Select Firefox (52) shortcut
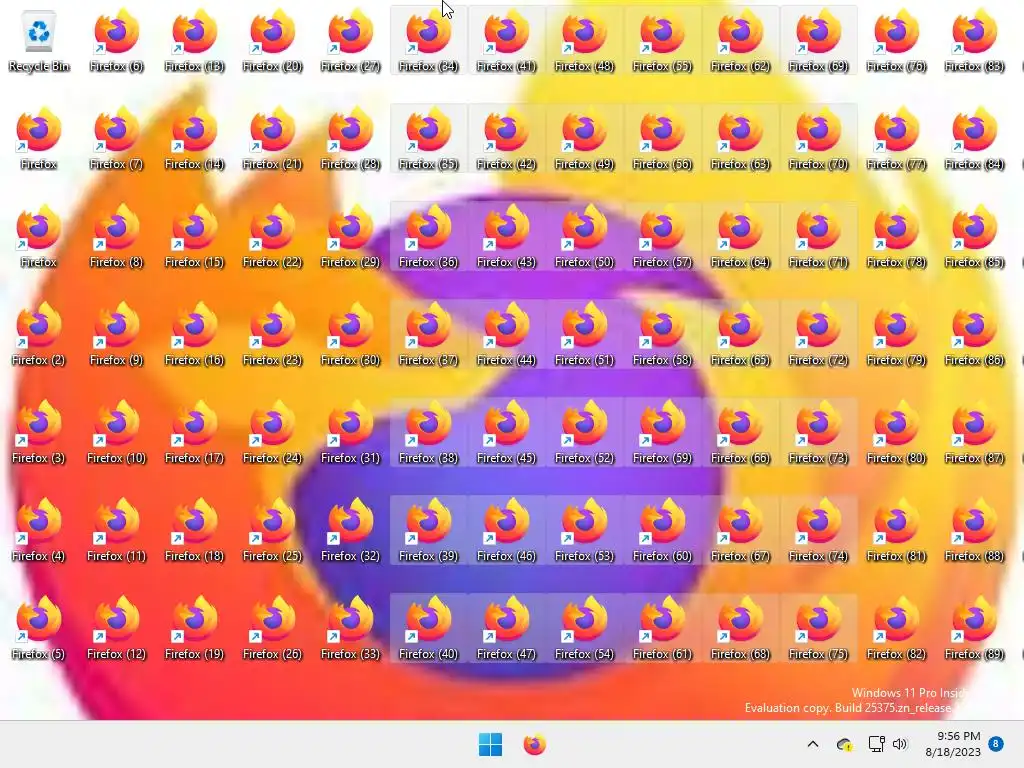Screen dimensions: 1024x768 click(x=584, y=432)
